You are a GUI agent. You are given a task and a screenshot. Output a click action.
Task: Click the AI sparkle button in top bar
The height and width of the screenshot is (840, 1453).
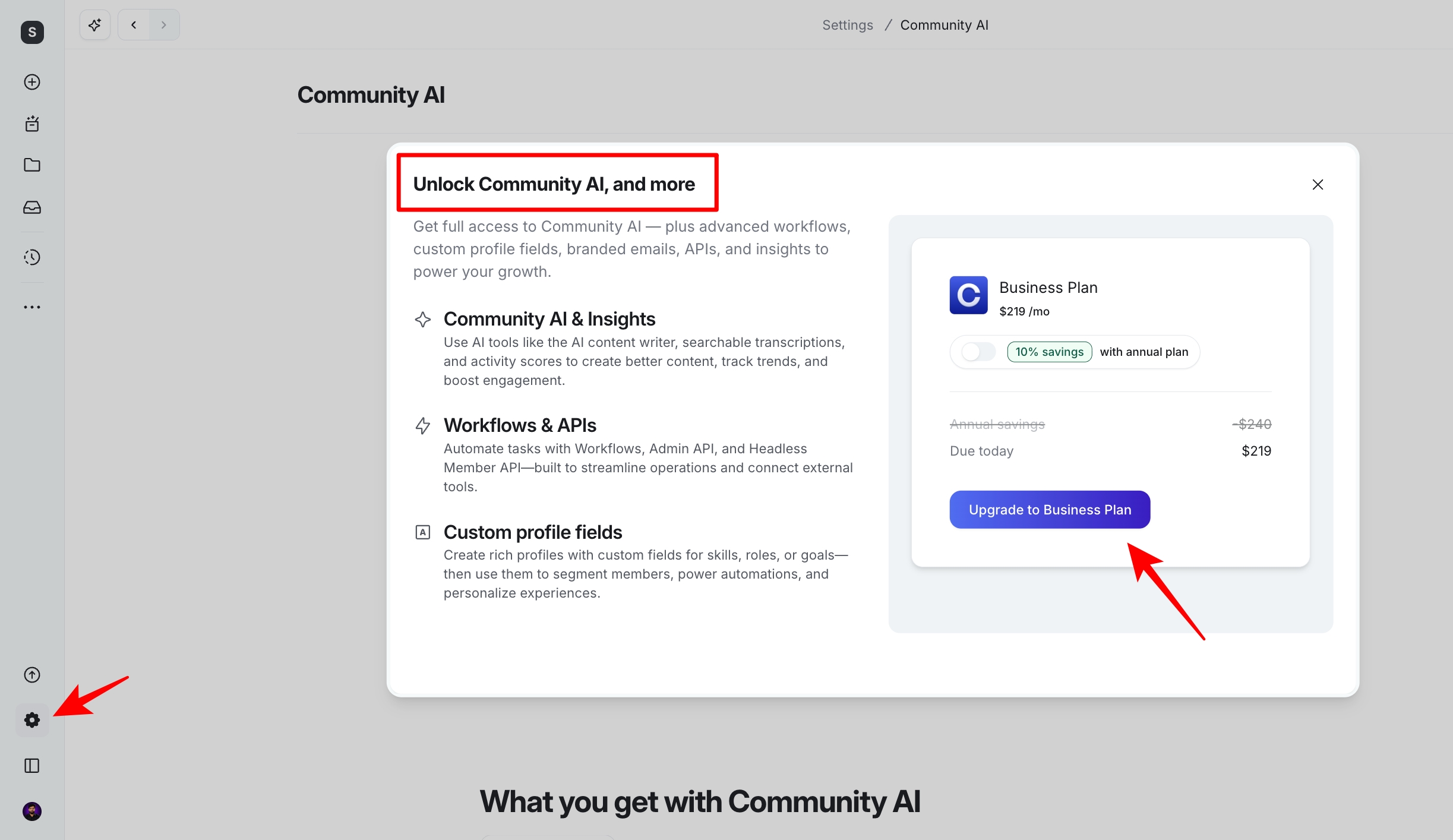[x=95, y=25]
